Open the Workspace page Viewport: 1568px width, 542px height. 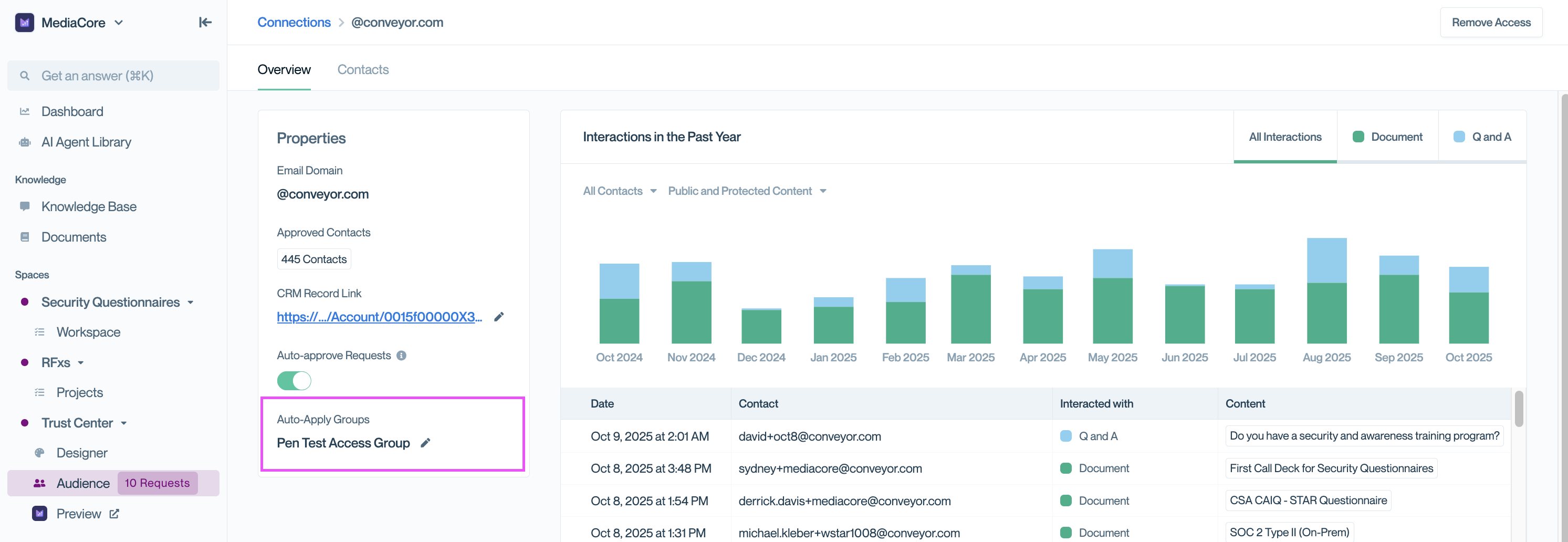(88, 332)
